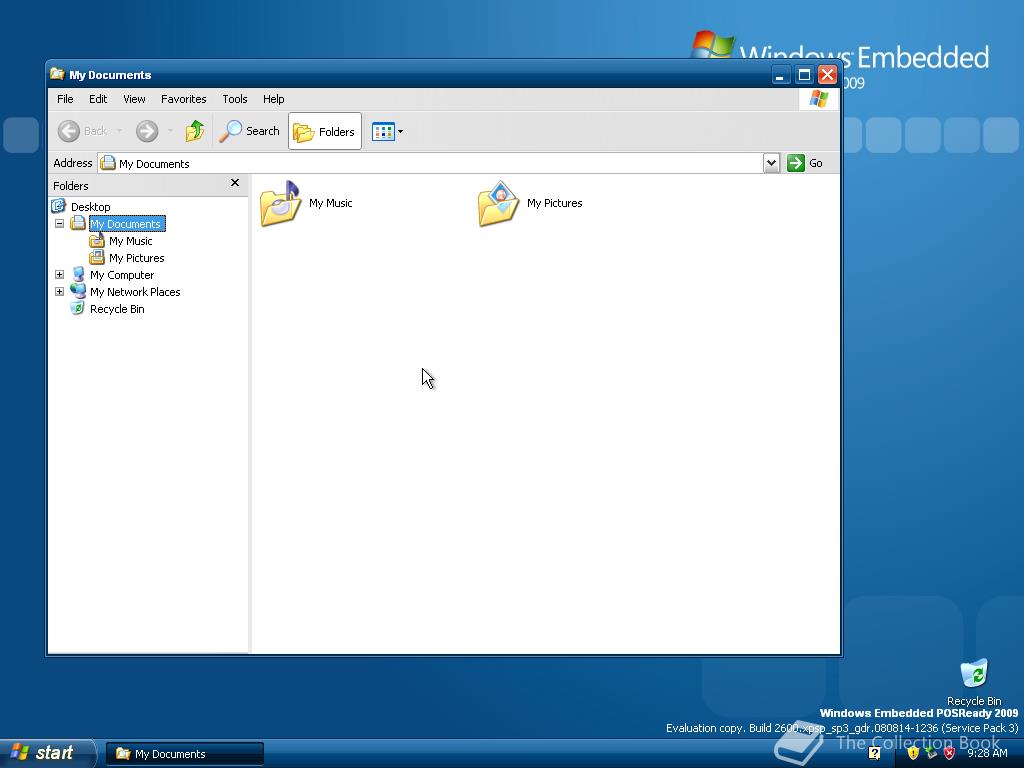This screenshot has width=1024, height=768.
Task: Open the Search pane
Action: tap(249, 131)
